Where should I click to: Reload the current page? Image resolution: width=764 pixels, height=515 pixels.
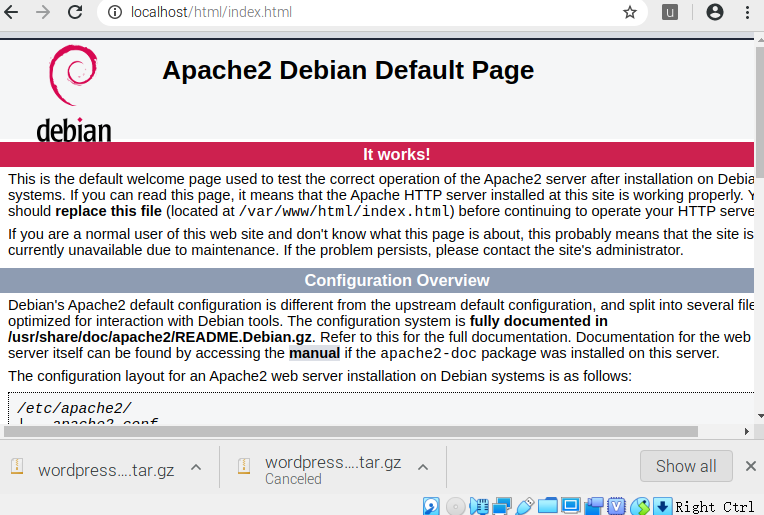[75, 13]
